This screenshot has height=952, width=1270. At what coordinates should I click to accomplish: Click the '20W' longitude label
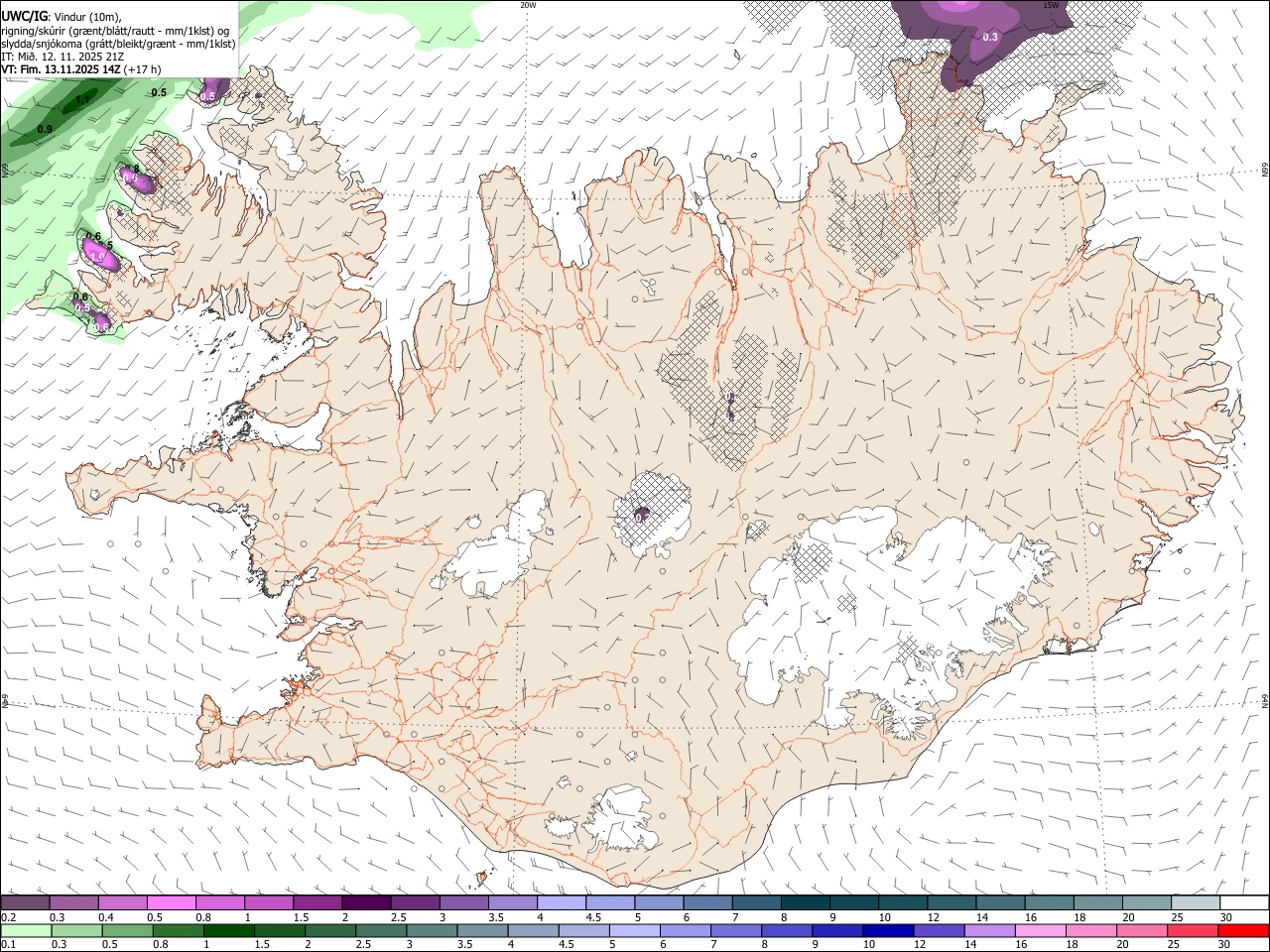click(528, 5)
